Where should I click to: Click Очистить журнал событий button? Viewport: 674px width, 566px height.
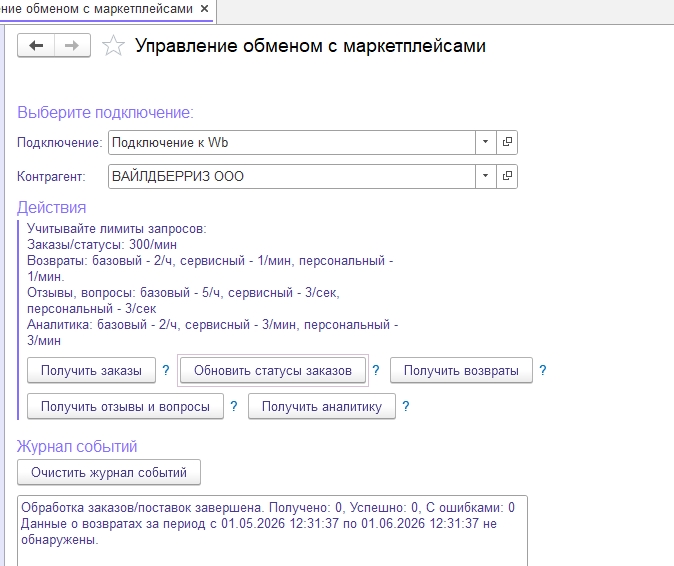(109, 472)
